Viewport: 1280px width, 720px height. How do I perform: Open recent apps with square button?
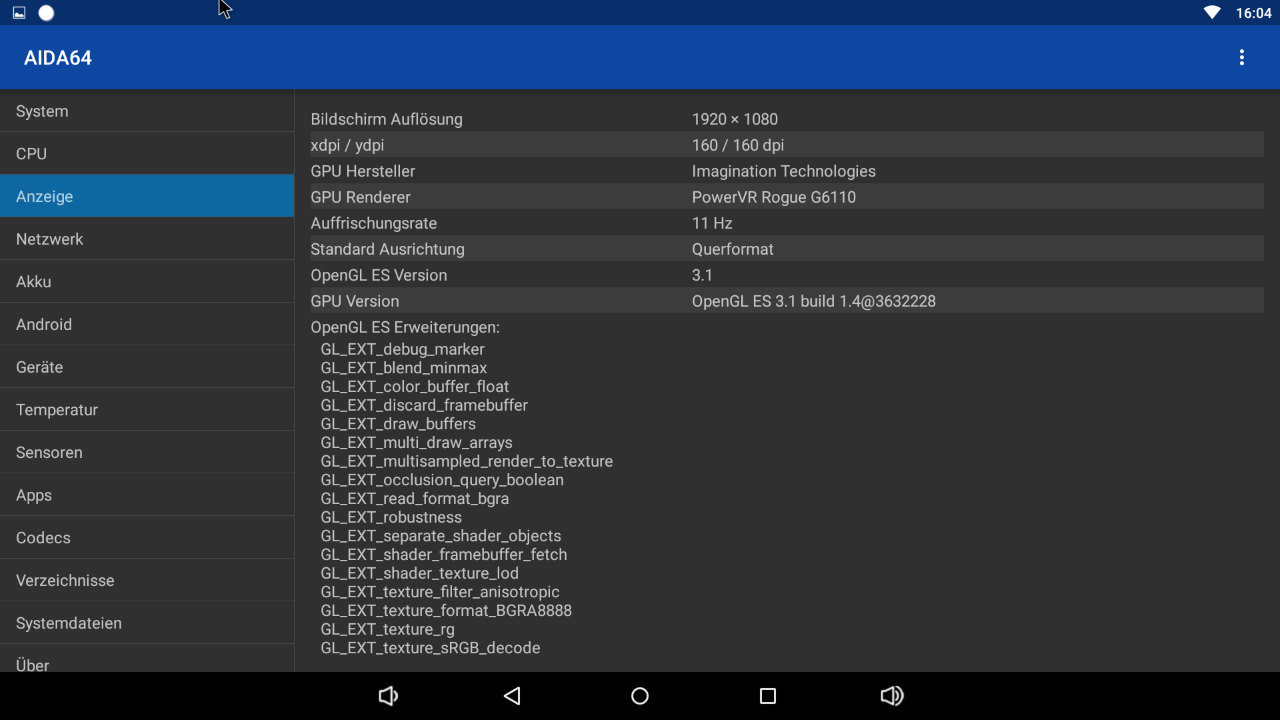click(768, 696)
